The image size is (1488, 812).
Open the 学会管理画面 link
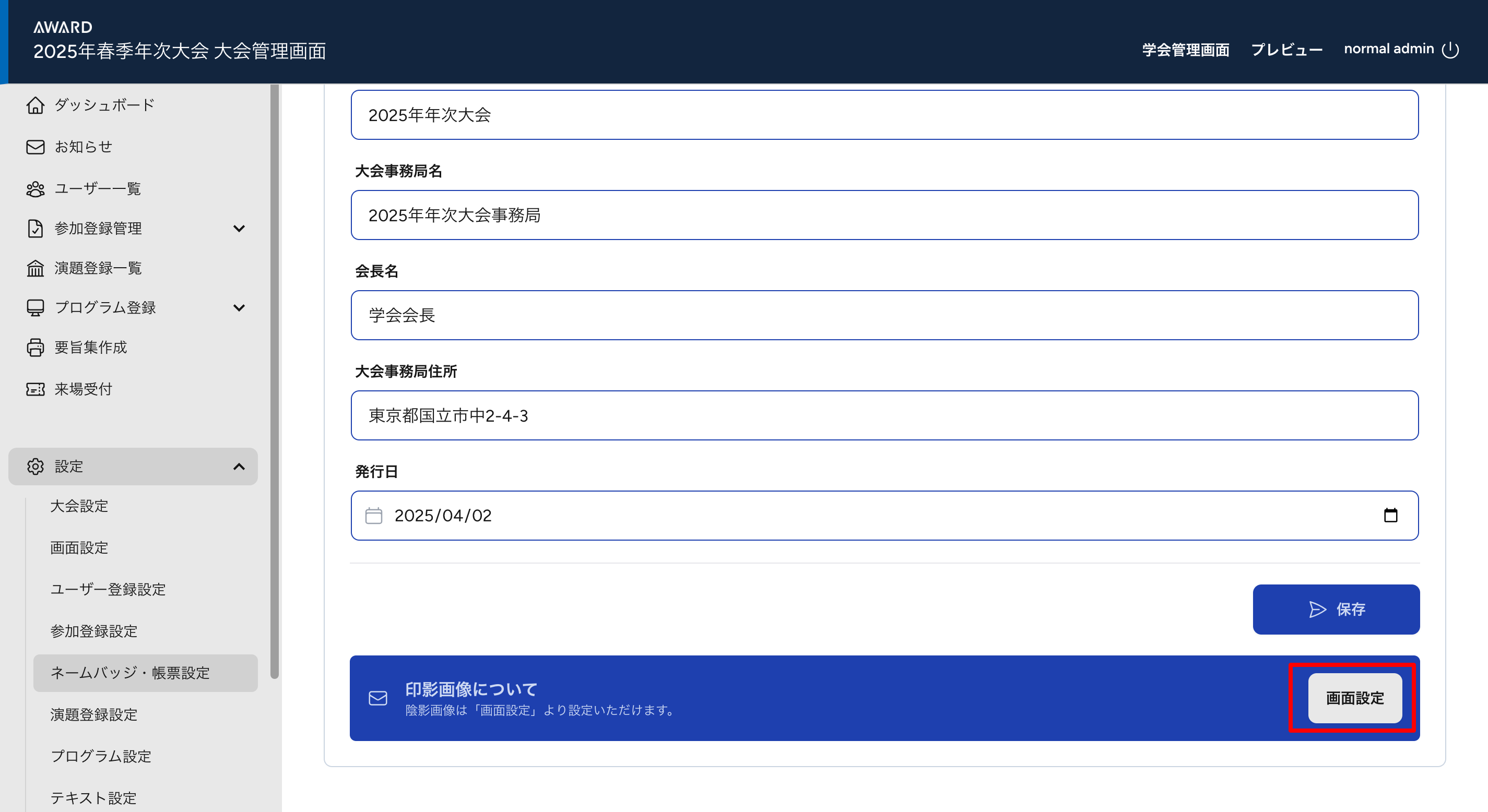(1185, 50)
